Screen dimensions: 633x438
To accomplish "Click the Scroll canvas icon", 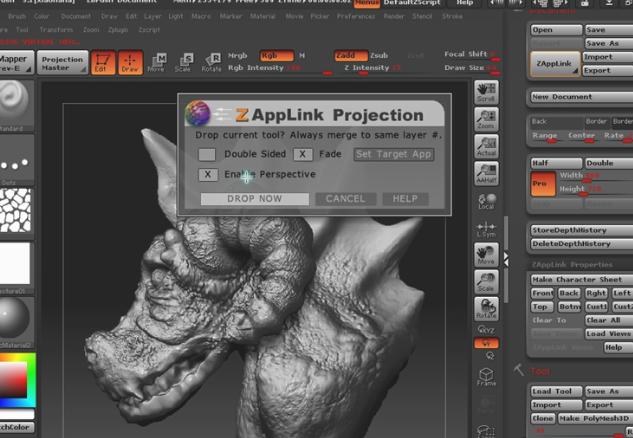I will [x=487, y=92].
